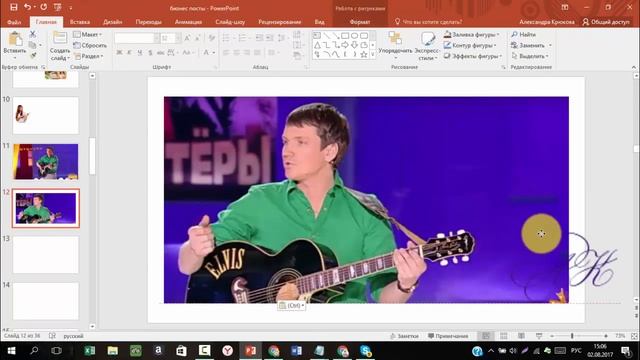
Task: Toggle Заметки notes pane
Action: (404, 336)
